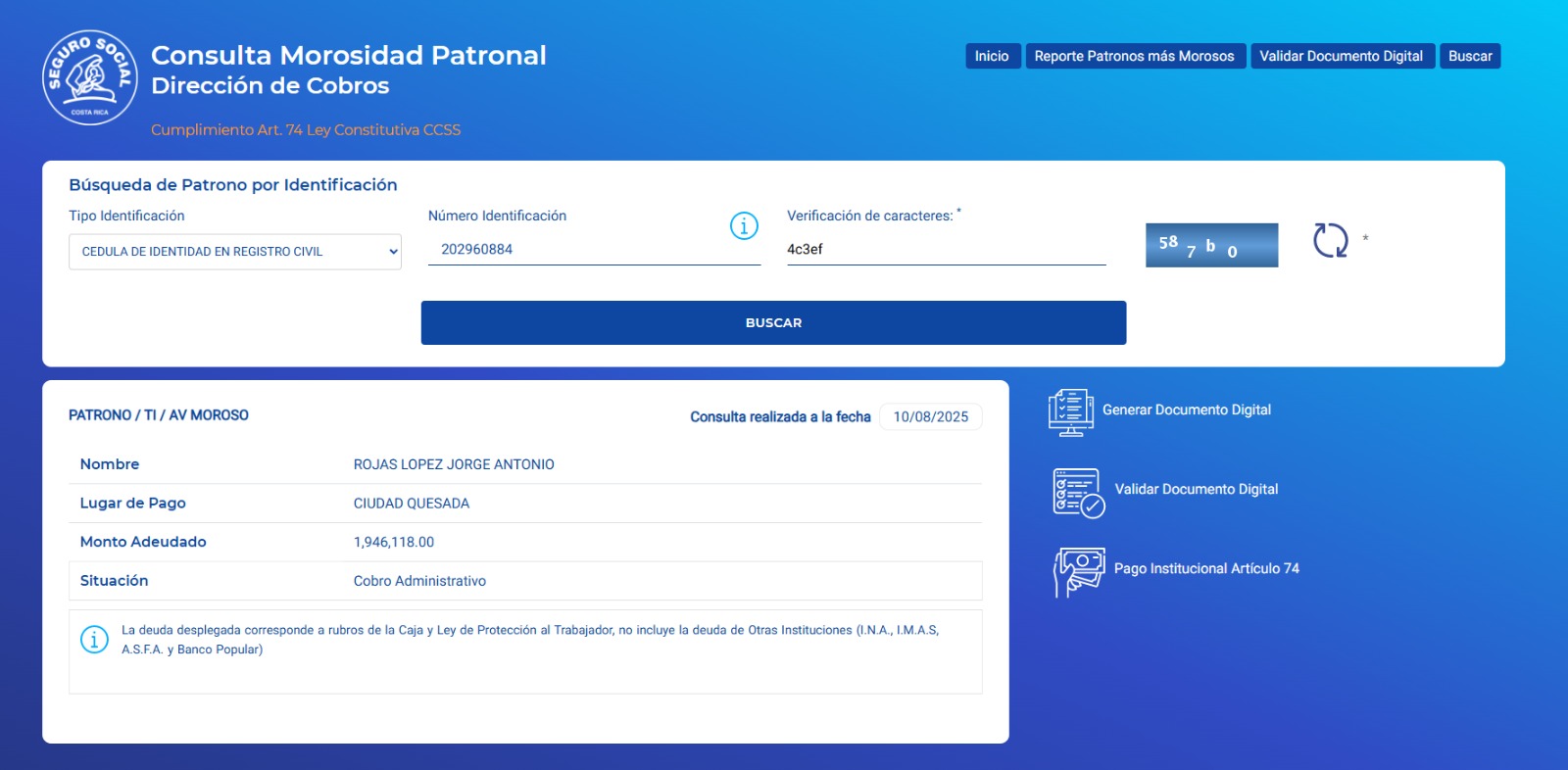The height and width of the screenshot is (770, 1568).
Task: Open the Buscar item in top navigation
Action: click(1470, 56)
